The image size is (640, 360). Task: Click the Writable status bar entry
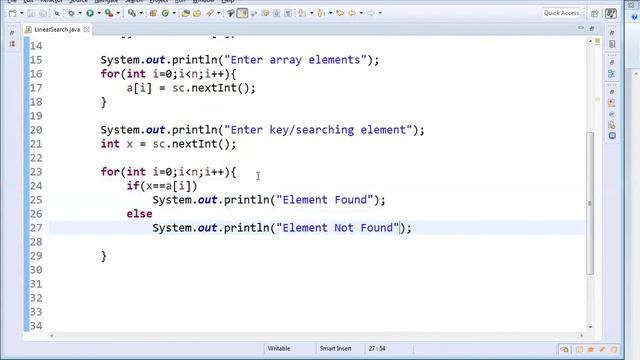click(x=279, y=349)
